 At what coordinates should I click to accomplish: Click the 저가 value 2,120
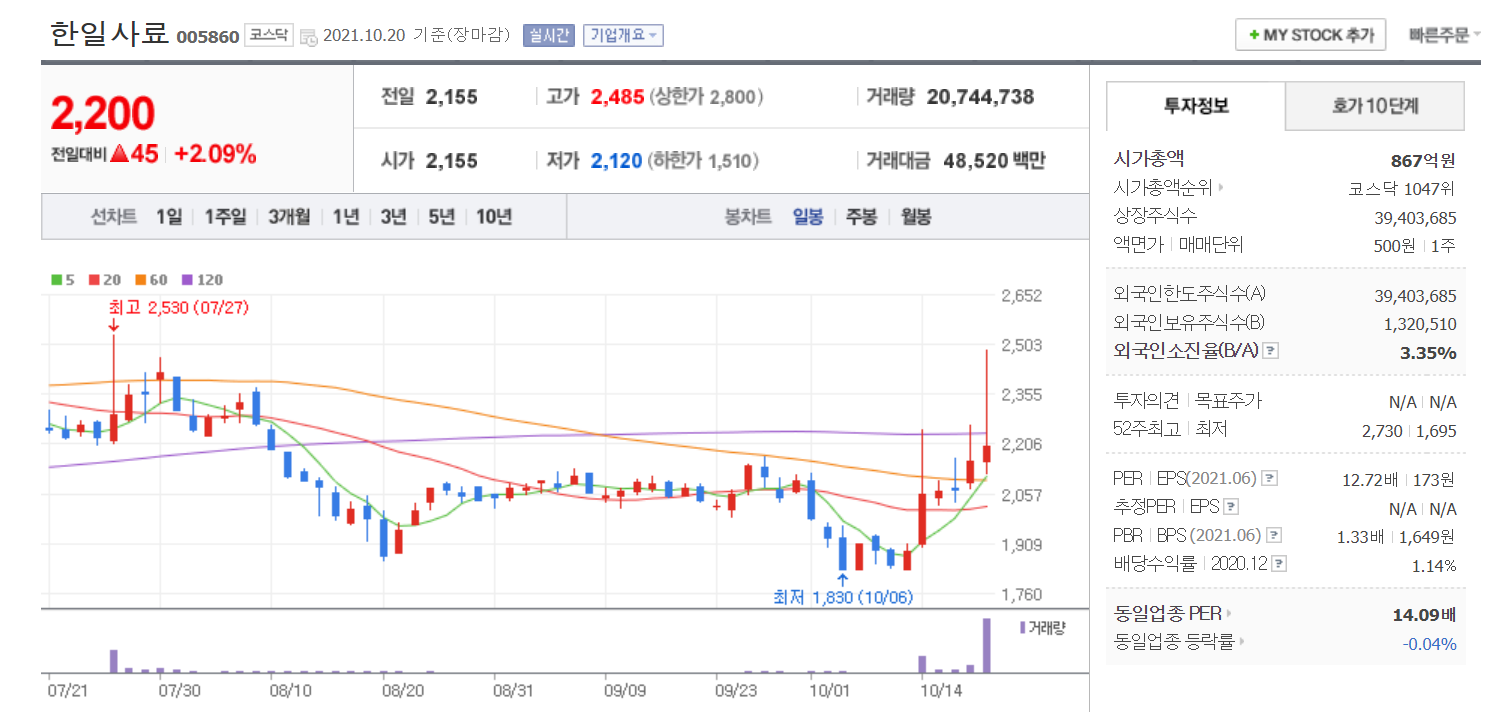[616, 161]
